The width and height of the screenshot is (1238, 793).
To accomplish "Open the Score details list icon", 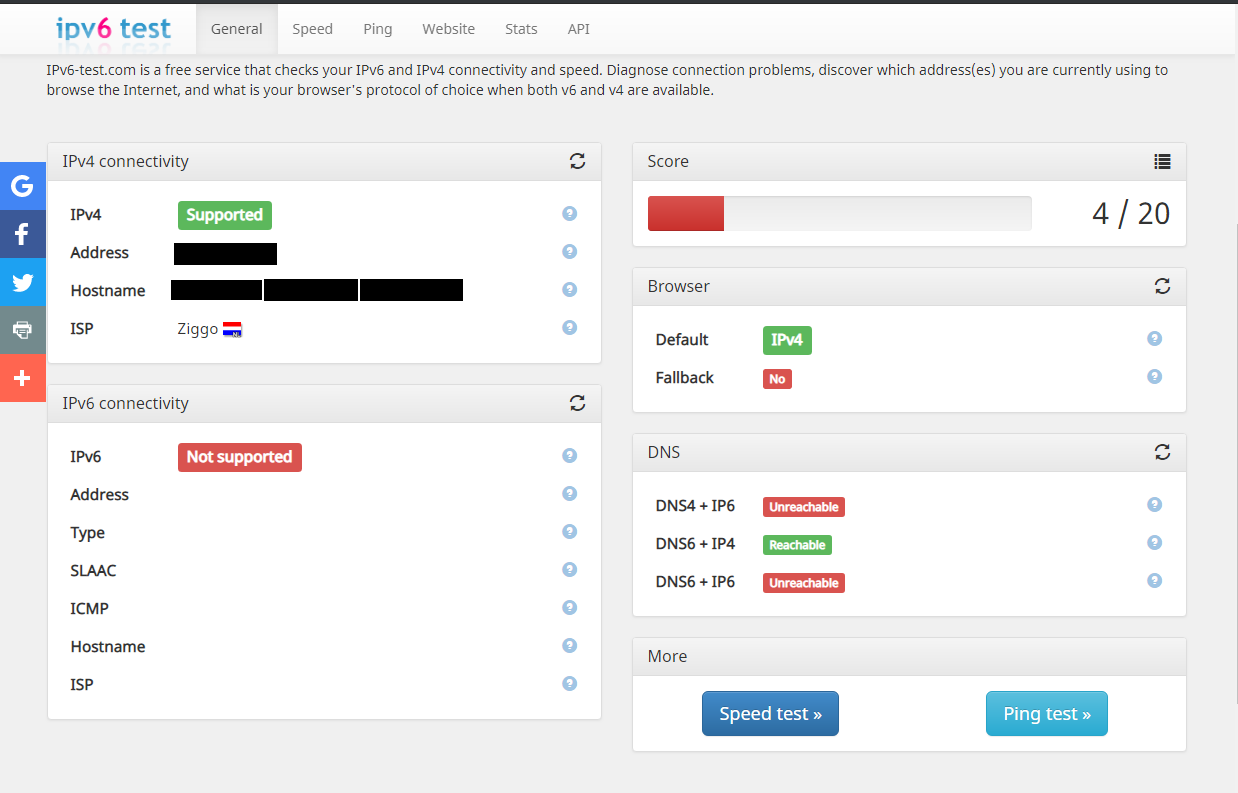I will [1162, 161].
